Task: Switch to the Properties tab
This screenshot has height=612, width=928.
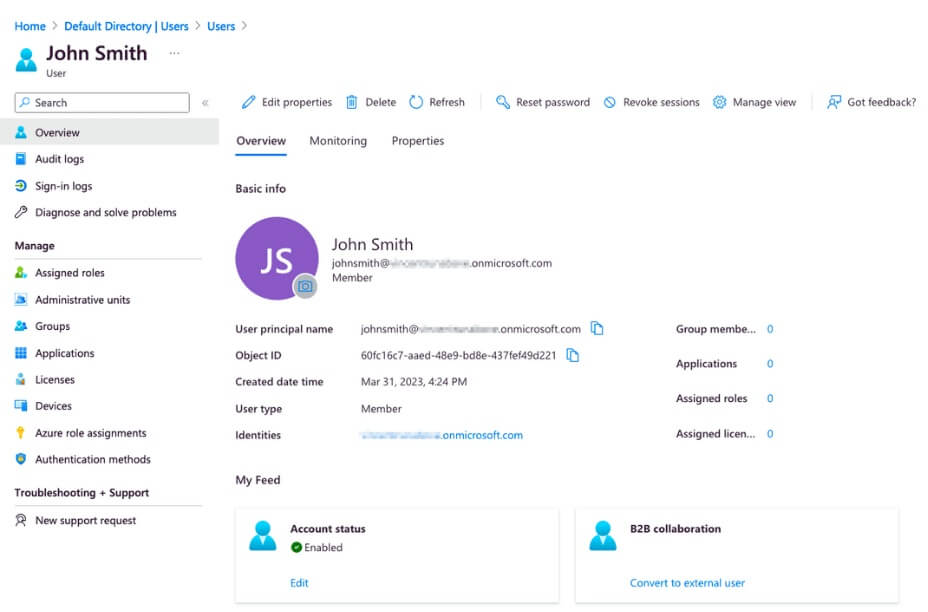Action: tap(417, 141)
